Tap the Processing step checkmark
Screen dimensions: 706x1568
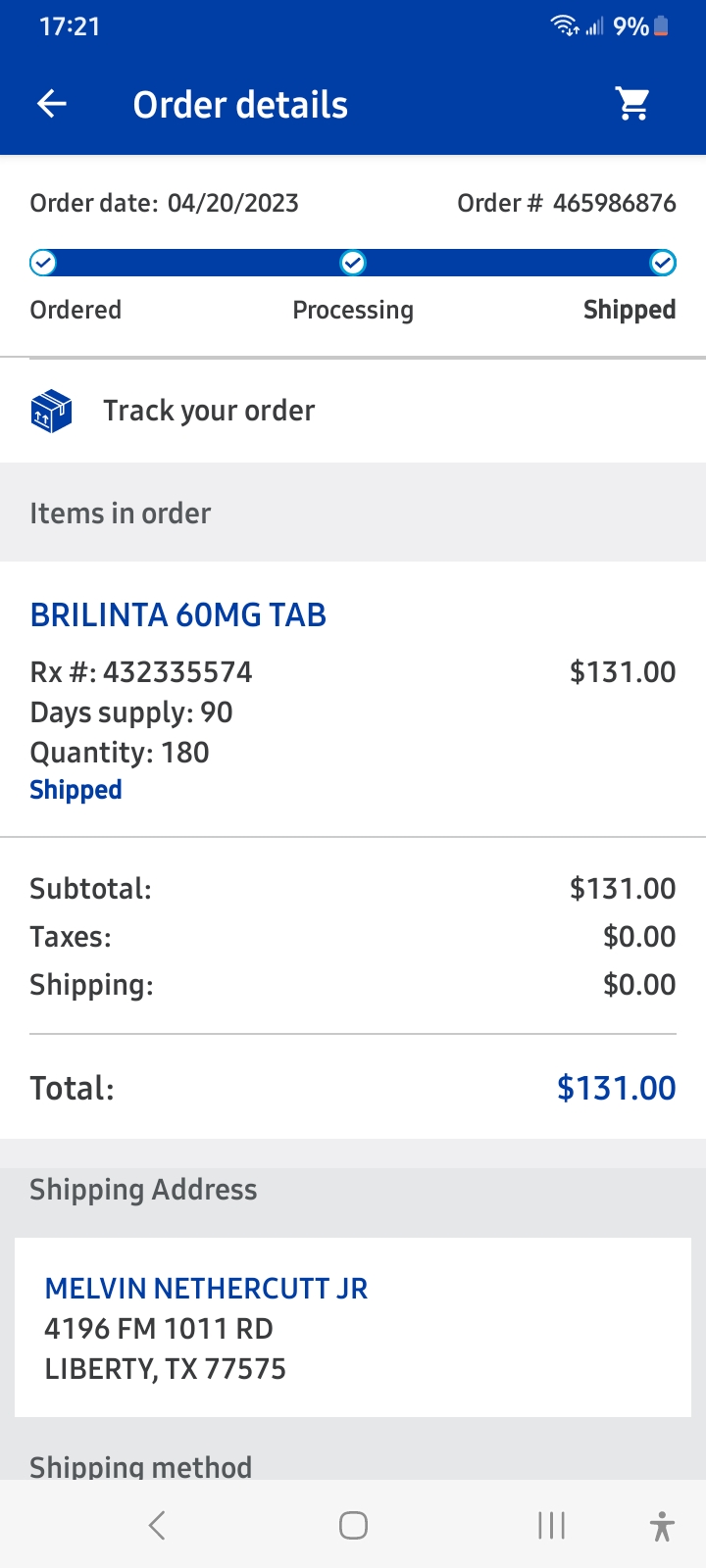pyautogui.click(x=353, y=263)
